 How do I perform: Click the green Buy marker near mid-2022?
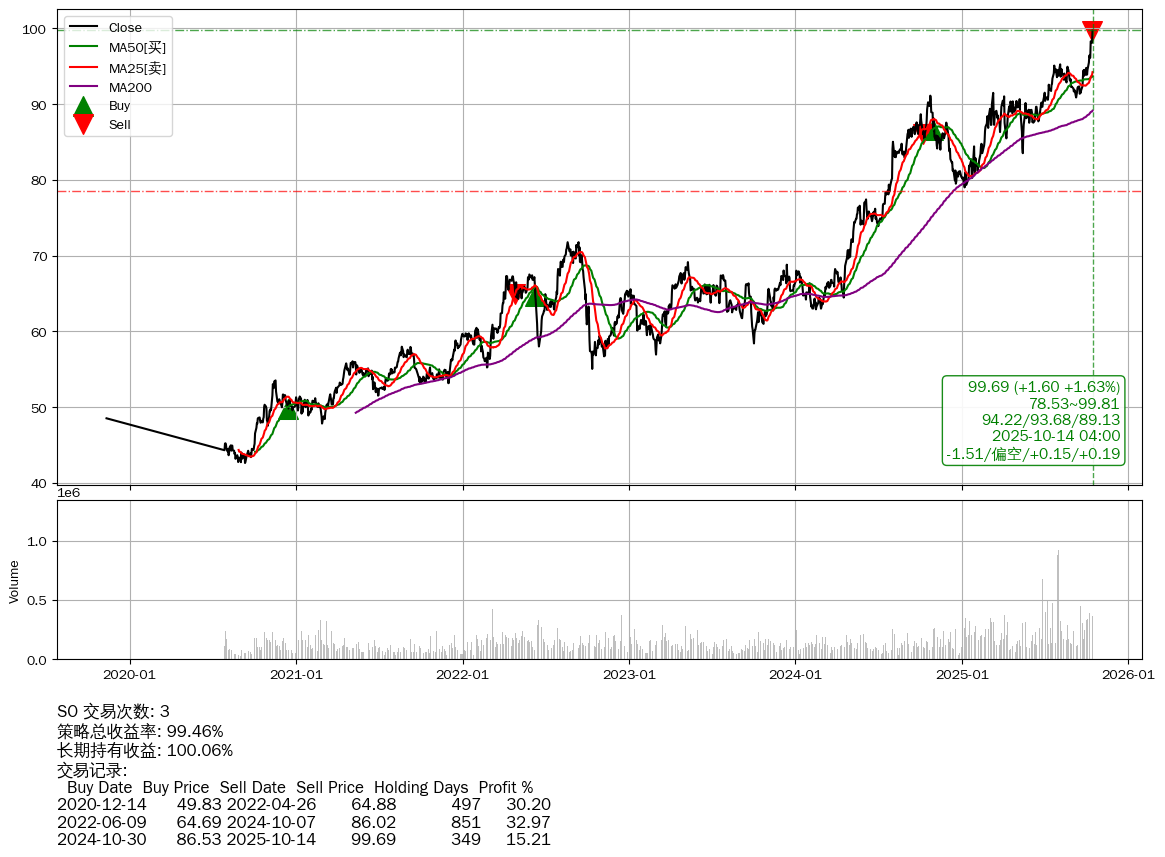click(535, 297)
